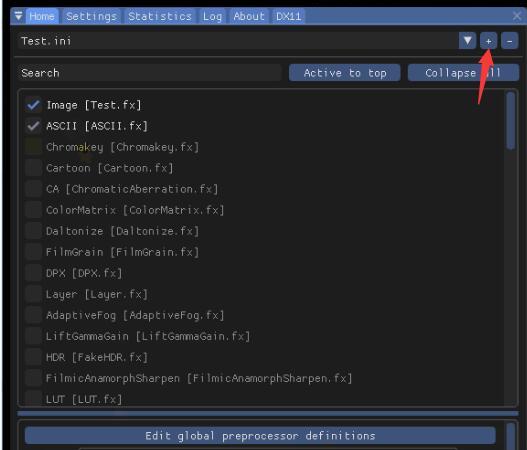Enable the FilmicAnamorphSharpen checkbox
The image size is (527, 450).
[x=33, y=378]
